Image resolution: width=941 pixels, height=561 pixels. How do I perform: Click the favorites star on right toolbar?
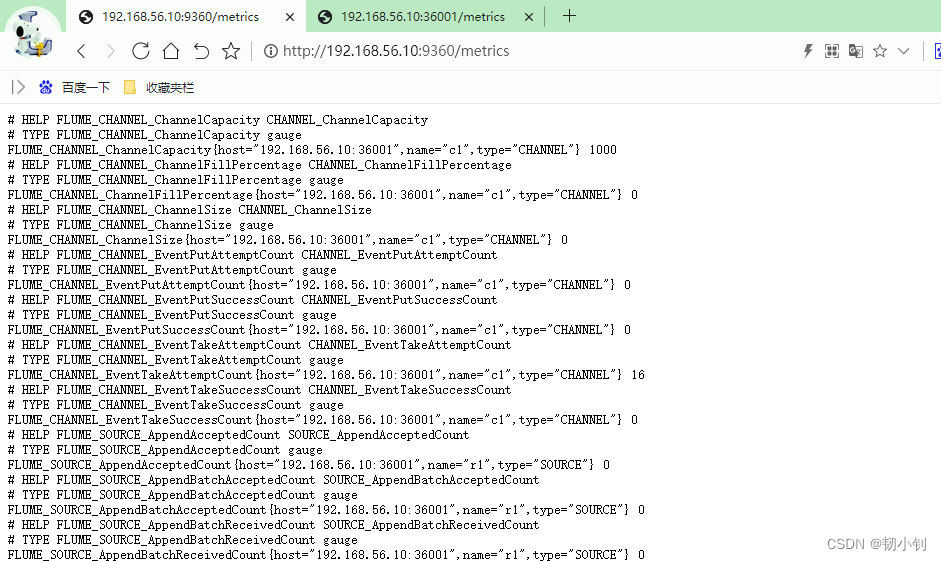tap(880, 51)
